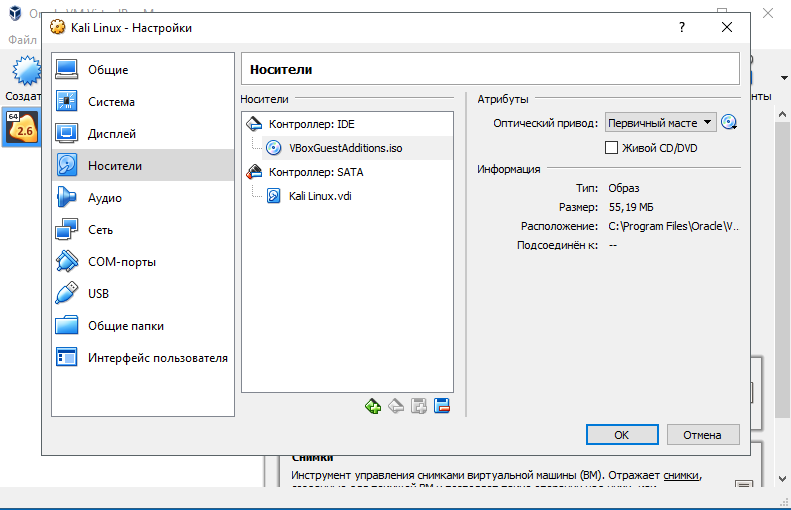Open the Интерфейс пользователя settings category
This screenshot has width=791, height=510.
[x=143, y=357]
